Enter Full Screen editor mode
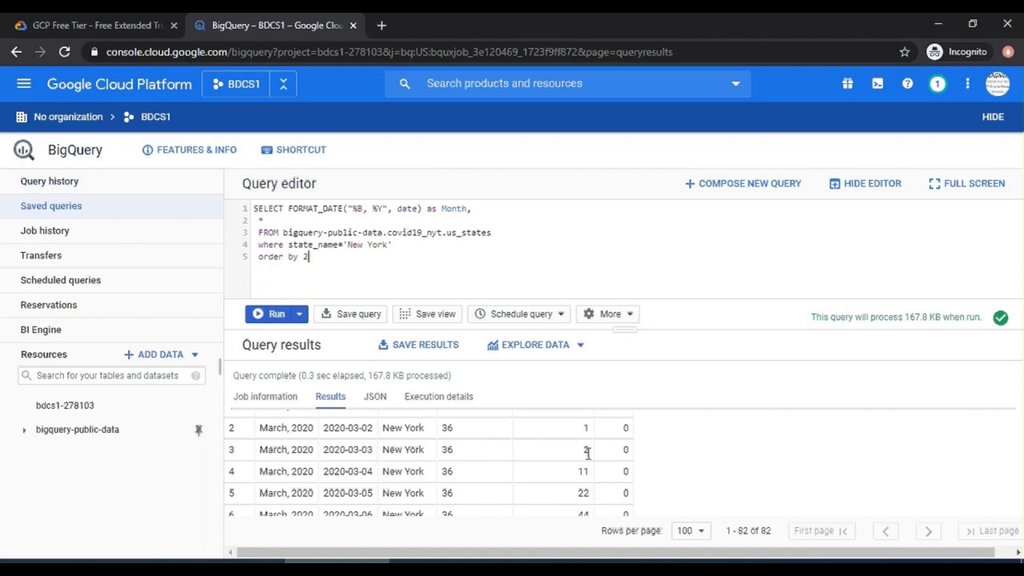 [x=967, y=184]
